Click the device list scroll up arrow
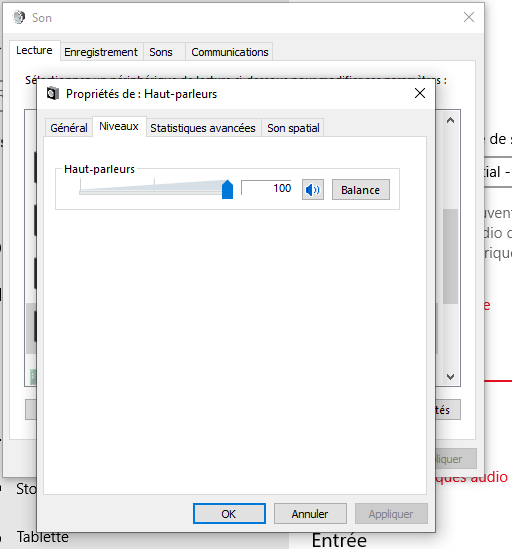The image size is (512, 549). tap(450, 120)
